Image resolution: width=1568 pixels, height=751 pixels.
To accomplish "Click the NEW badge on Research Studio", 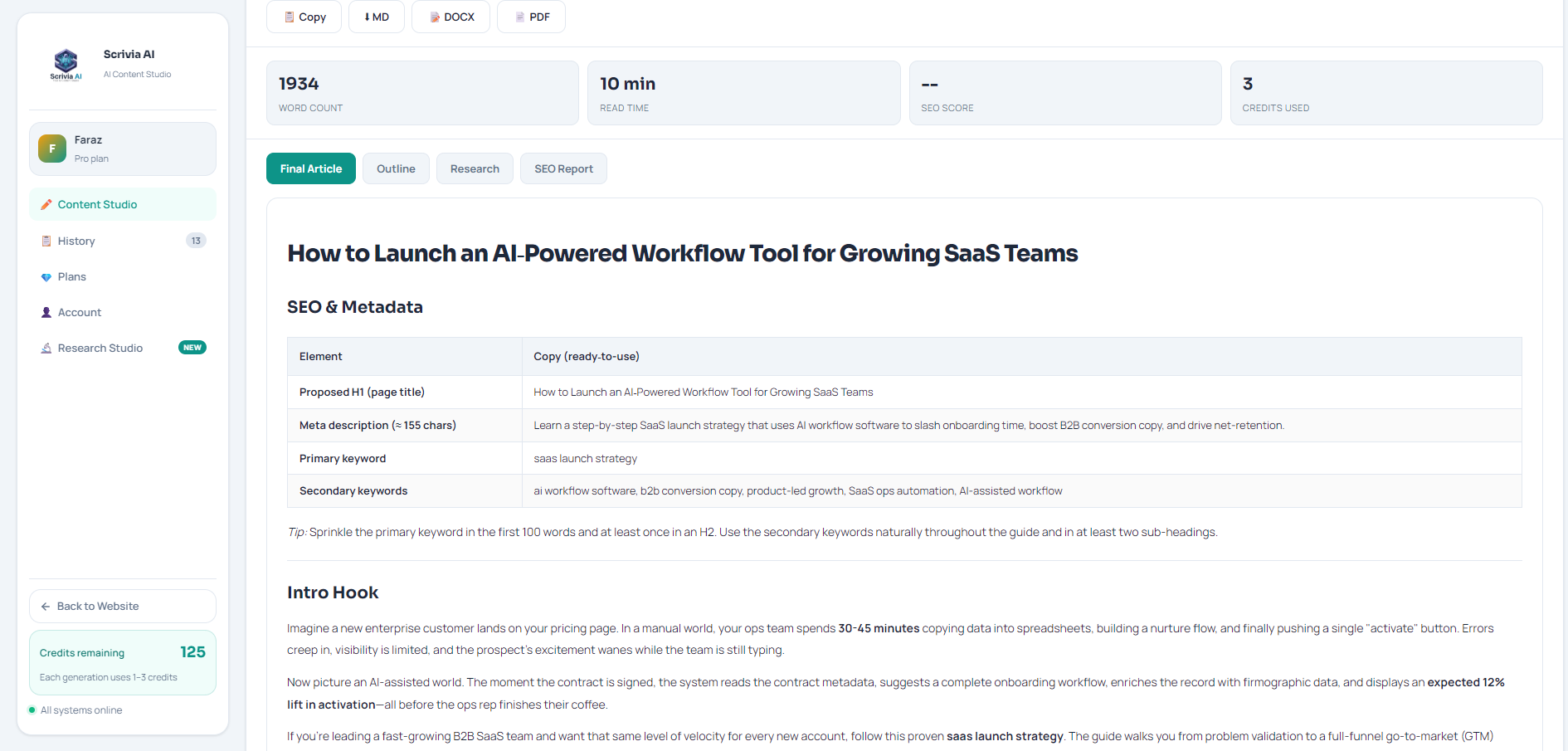I will (x=192, y=348).
